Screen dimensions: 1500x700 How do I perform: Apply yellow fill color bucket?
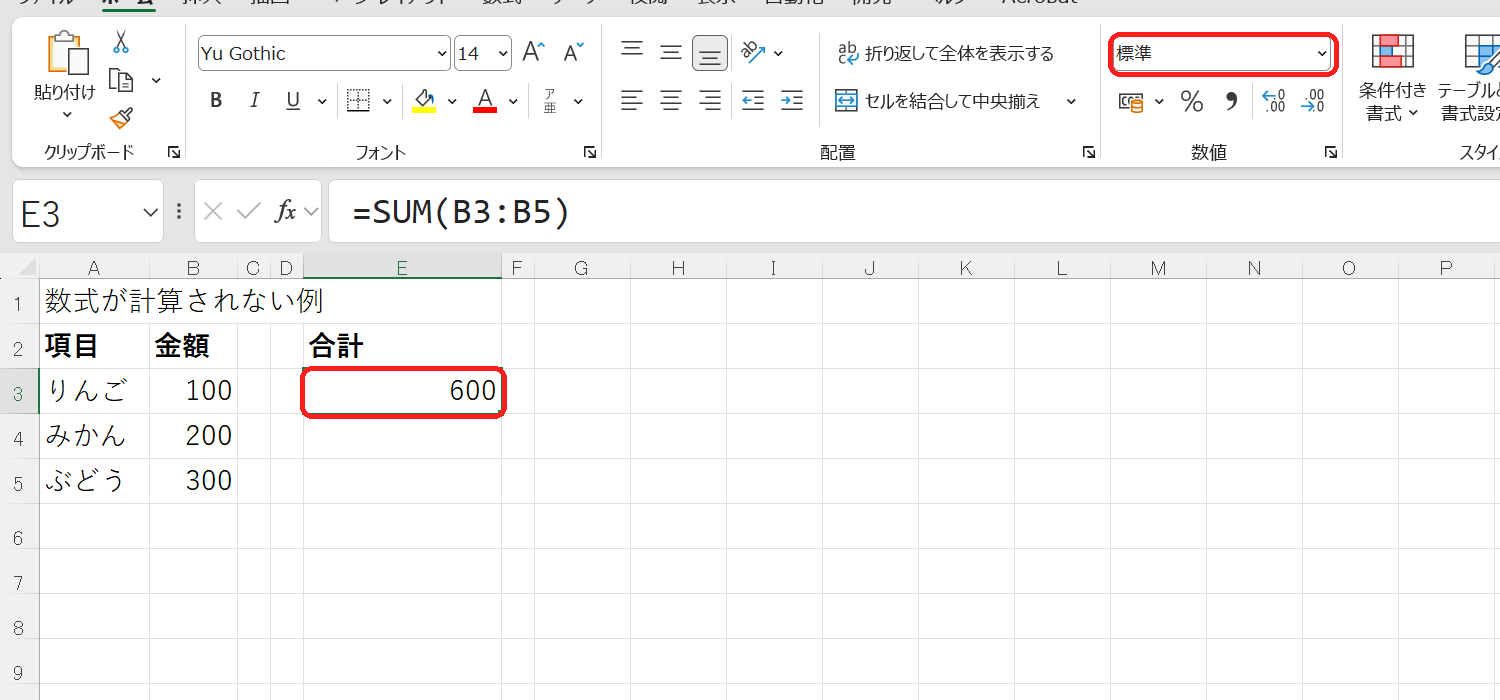pyautogui.click(x=424, y=100)
